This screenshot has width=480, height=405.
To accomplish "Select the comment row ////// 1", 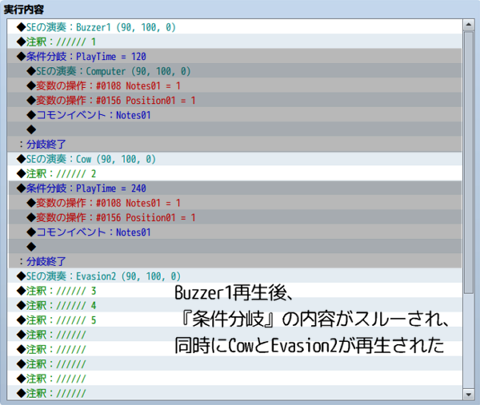I will point(235,41).
